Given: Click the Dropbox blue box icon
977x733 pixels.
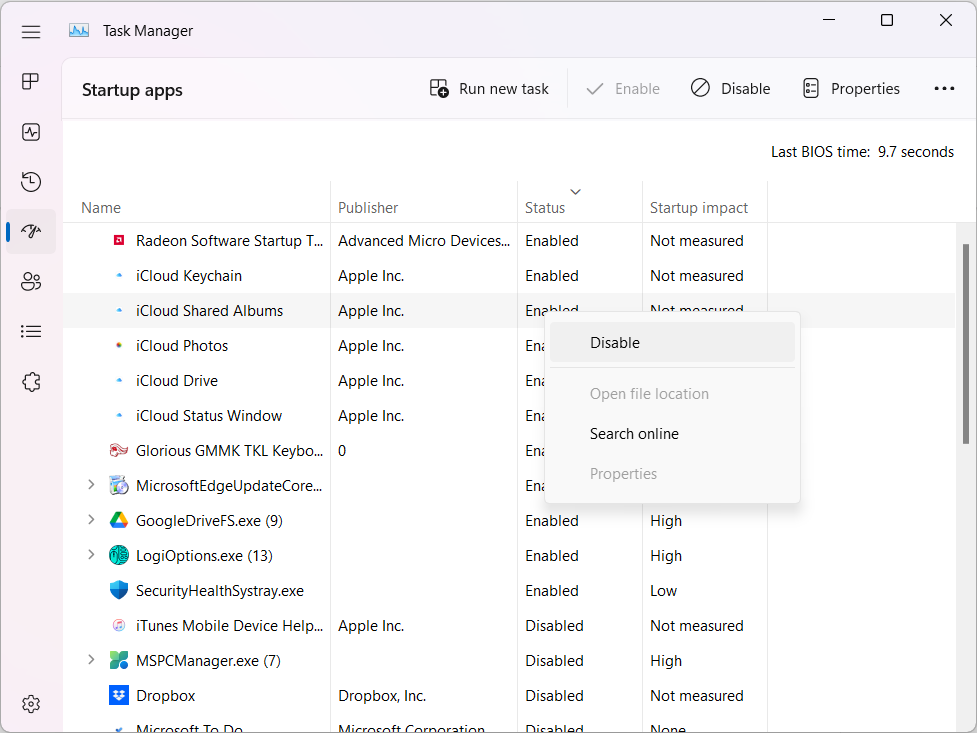Looking at the screenshot, I should pos(119,695).
